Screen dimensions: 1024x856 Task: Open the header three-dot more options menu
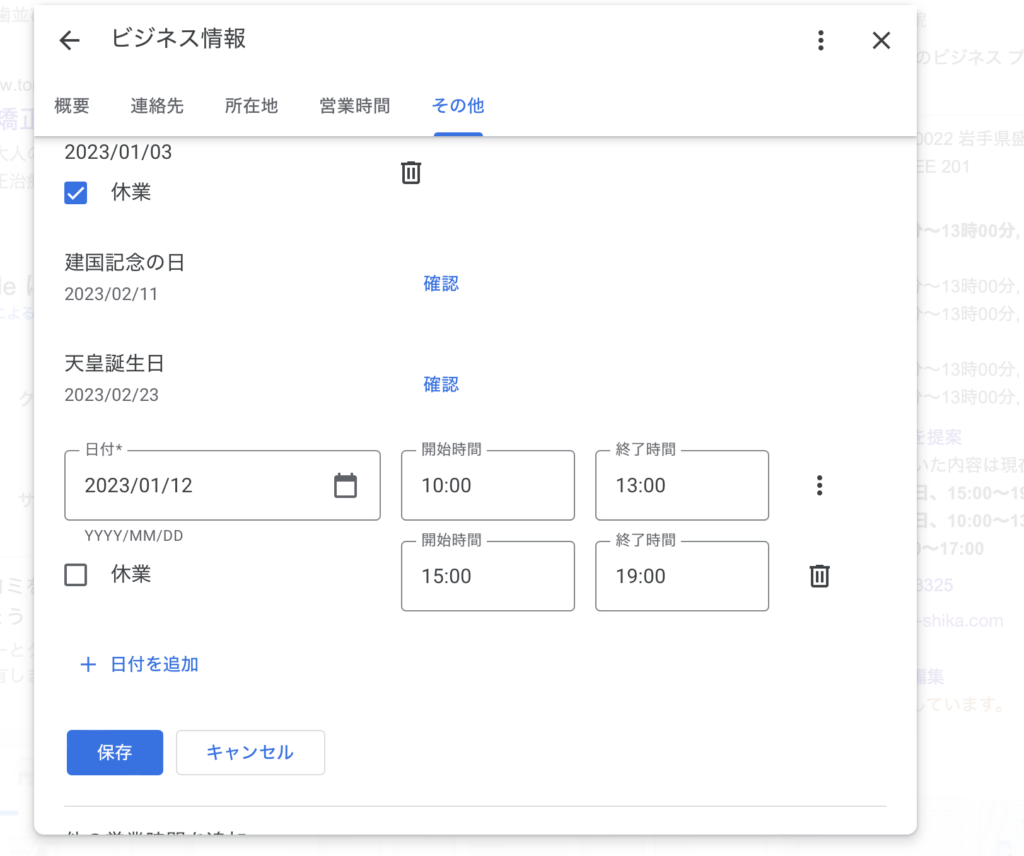820,40
